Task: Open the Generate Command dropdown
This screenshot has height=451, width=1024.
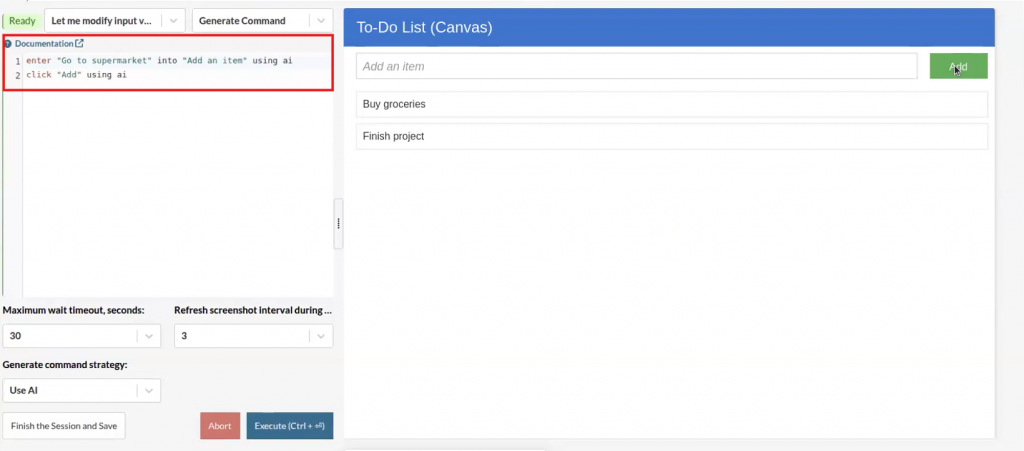Action: pyautogui.click(x=250, y=20)
